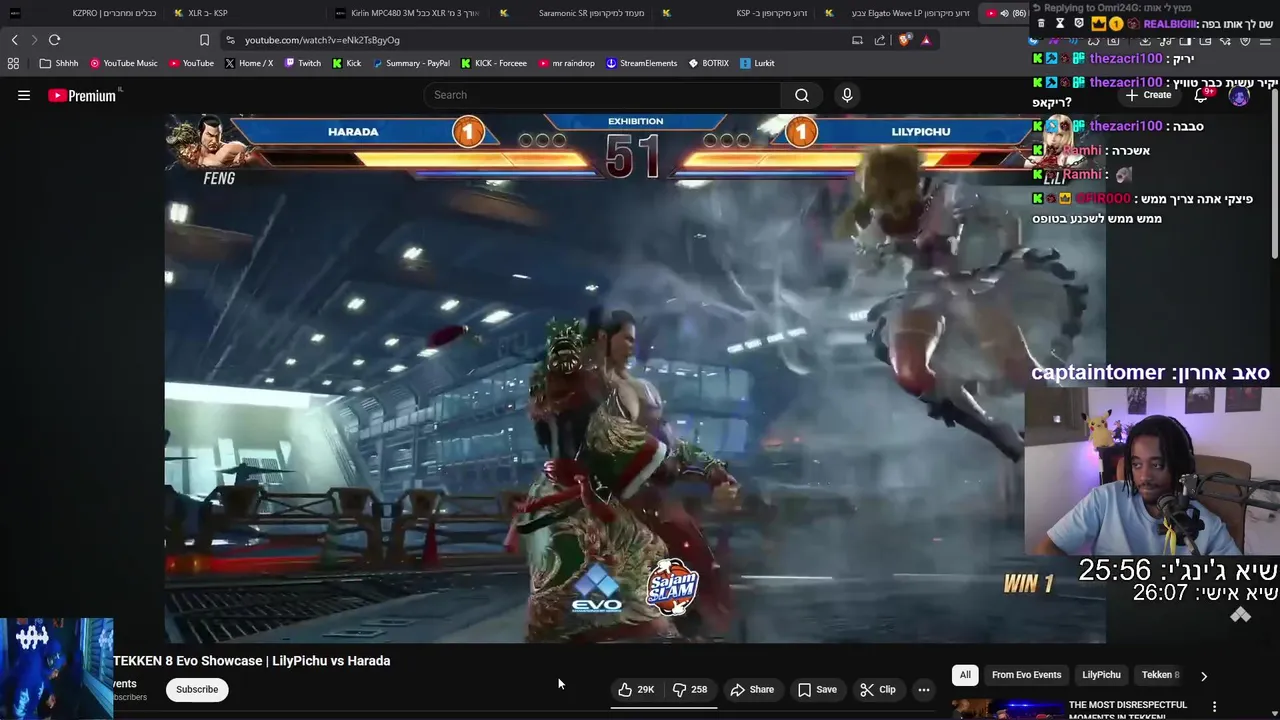1280x720 pixels.
Task: Open the YouTube bookmark
Action: 191,63
